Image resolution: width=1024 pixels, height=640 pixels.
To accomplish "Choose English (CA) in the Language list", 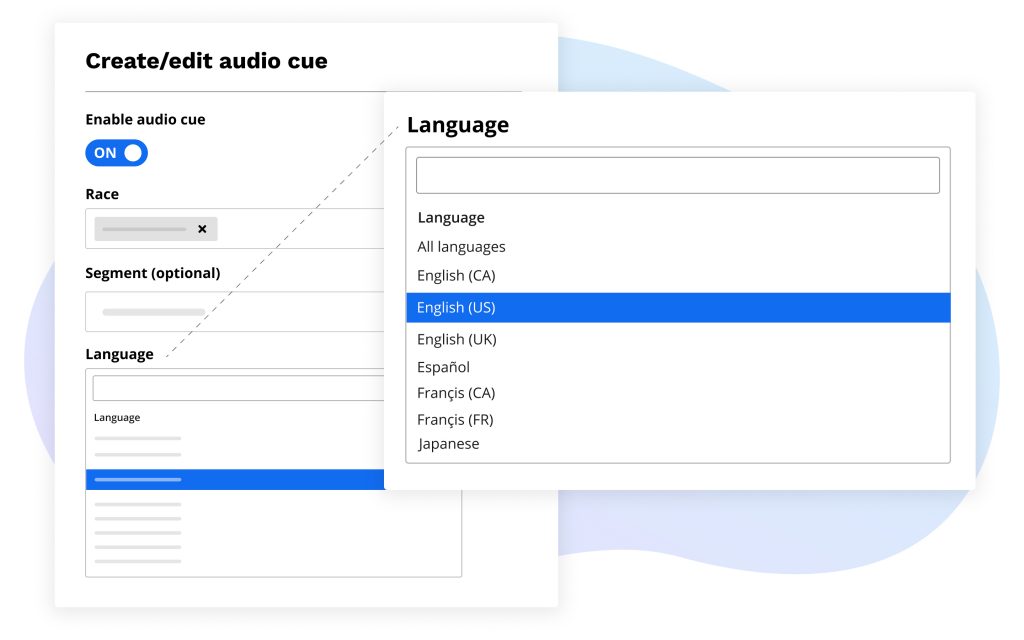I will 456,275.
